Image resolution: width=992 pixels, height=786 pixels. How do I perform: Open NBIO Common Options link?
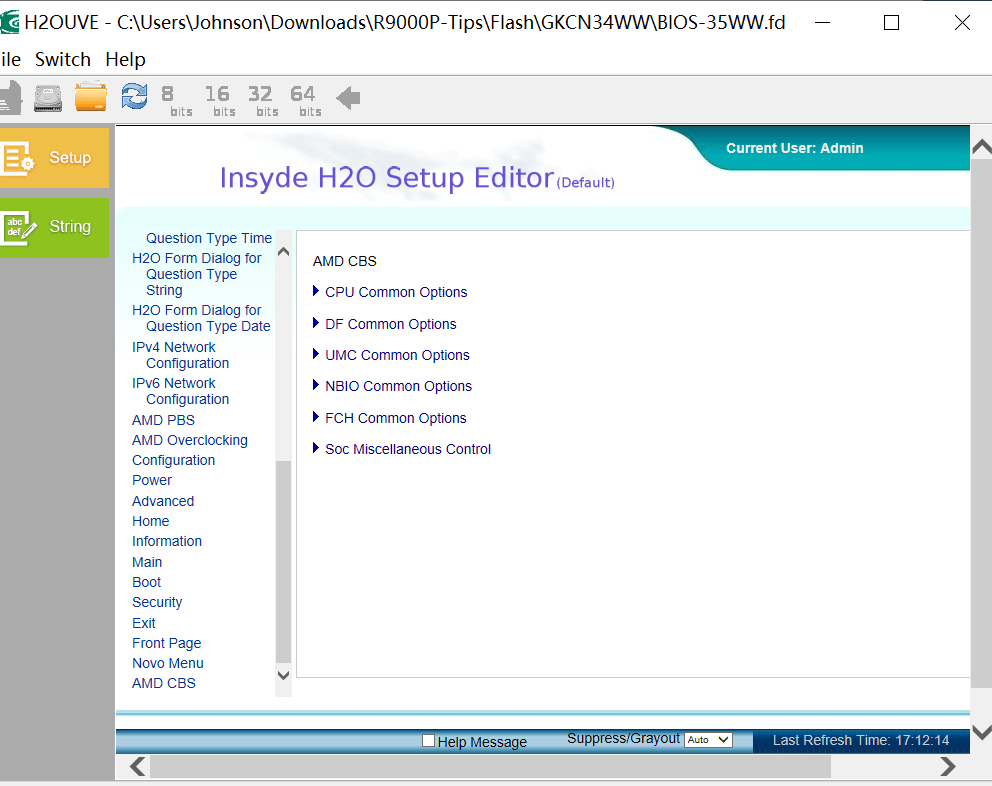[x=399, y=386]
